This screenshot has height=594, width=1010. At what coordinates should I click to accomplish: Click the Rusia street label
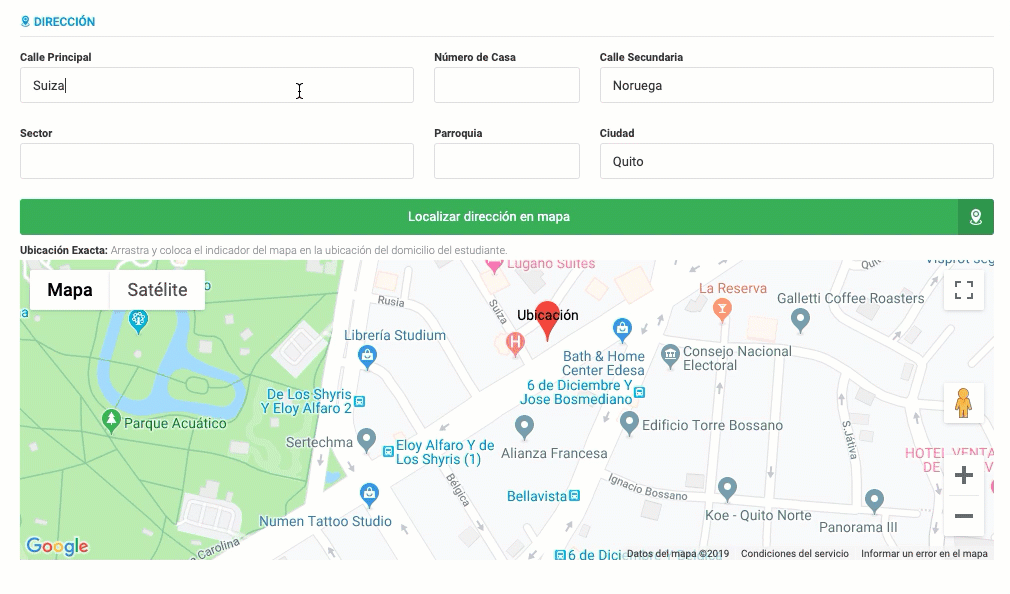[390, 301]
